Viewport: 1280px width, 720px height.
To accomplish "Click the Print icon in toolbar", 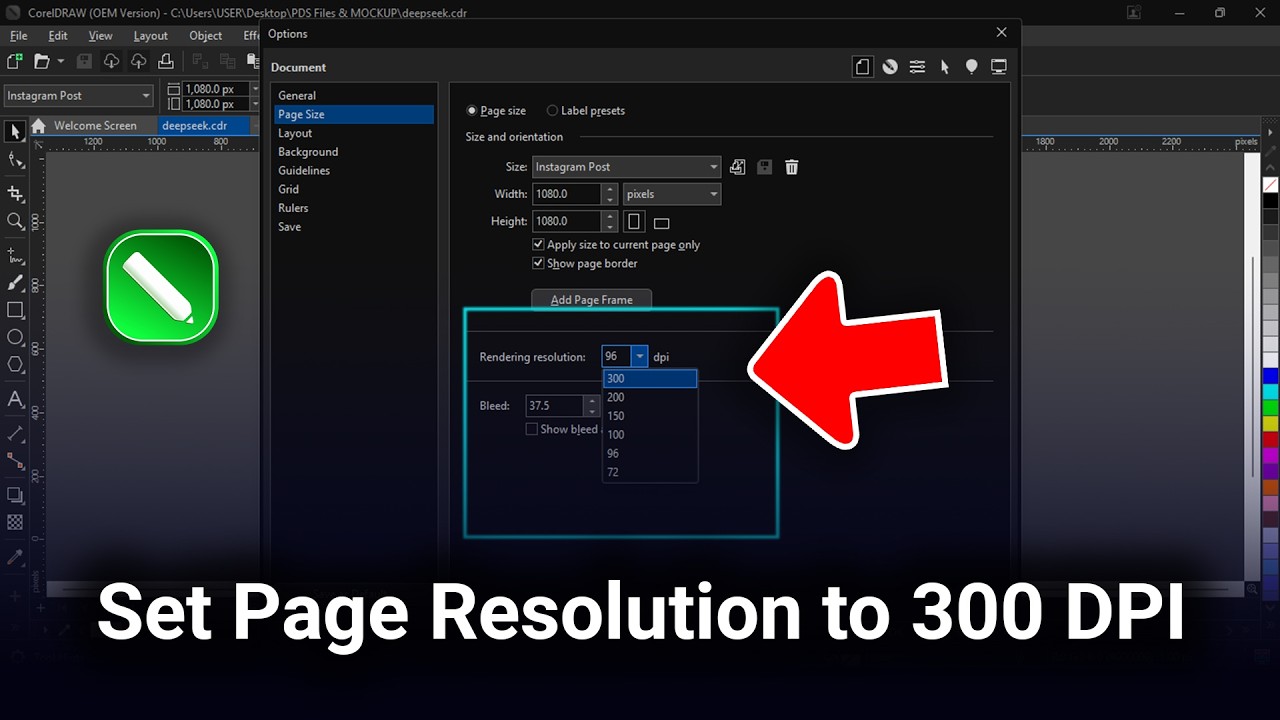I will coord(166,62).
